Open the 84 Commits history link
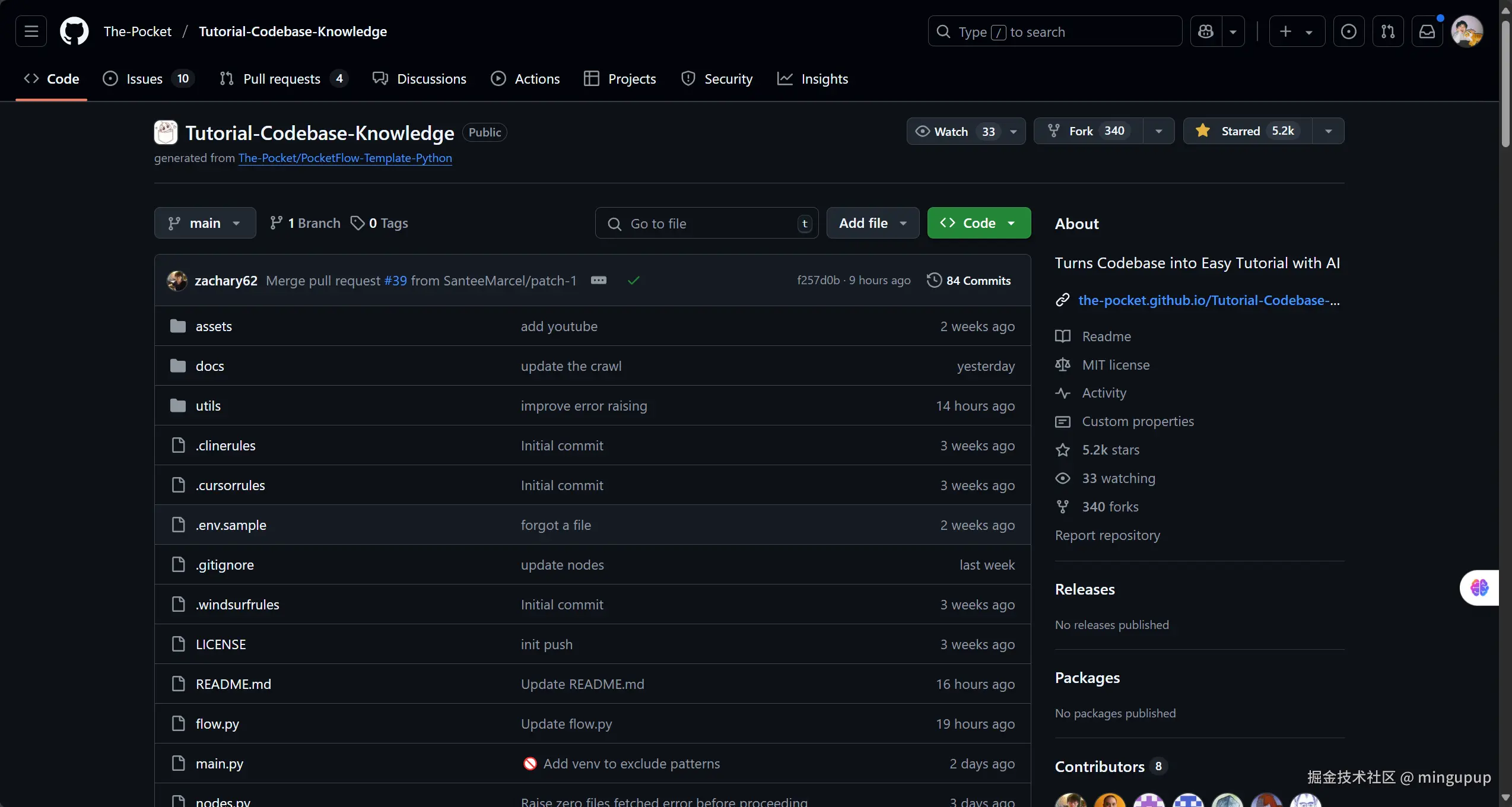 (x=970, y=280)
